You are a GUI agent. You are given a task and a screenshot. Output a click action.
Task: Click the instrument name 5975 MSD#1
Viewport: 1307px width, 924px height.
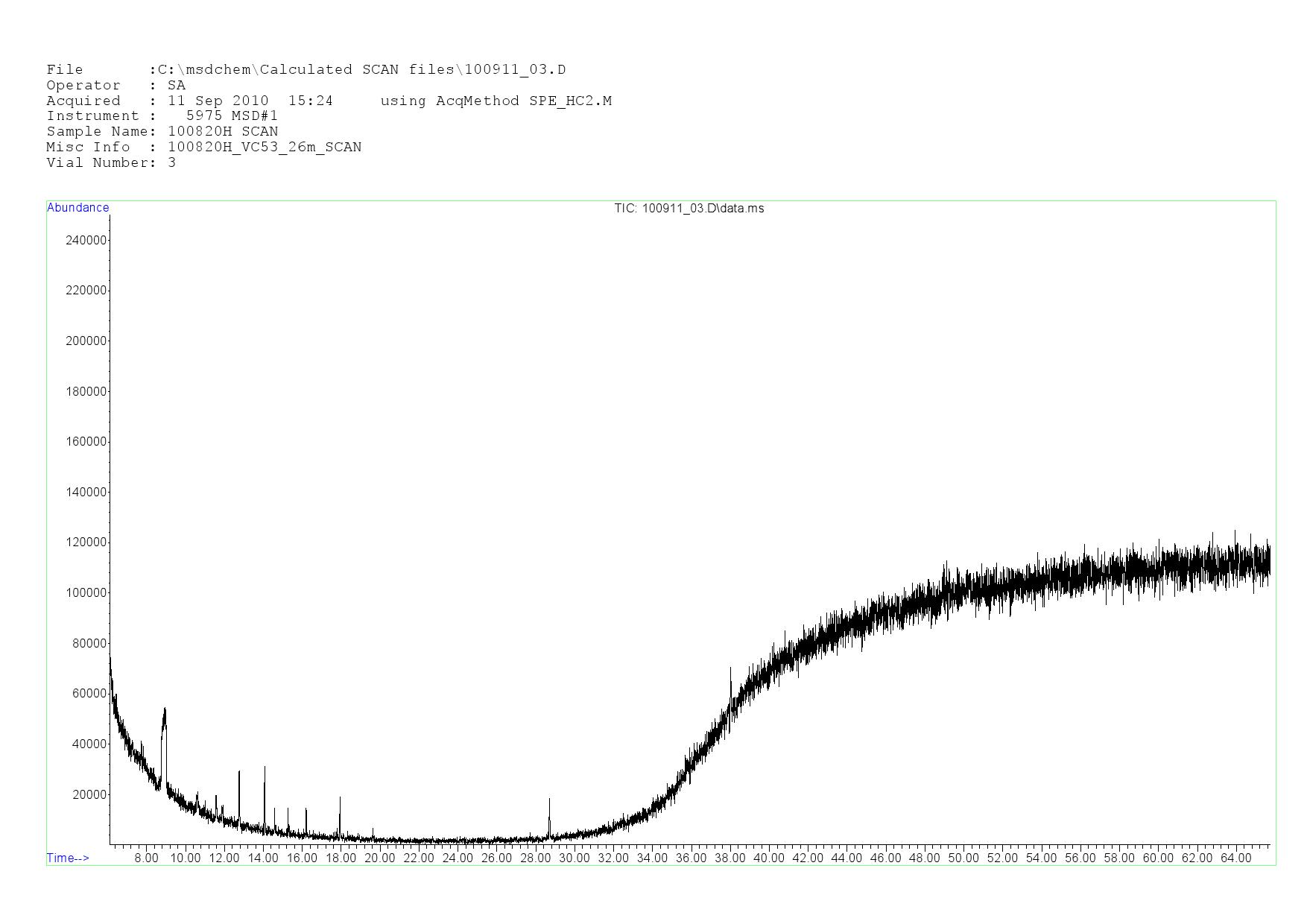click(x=232, y=116)
